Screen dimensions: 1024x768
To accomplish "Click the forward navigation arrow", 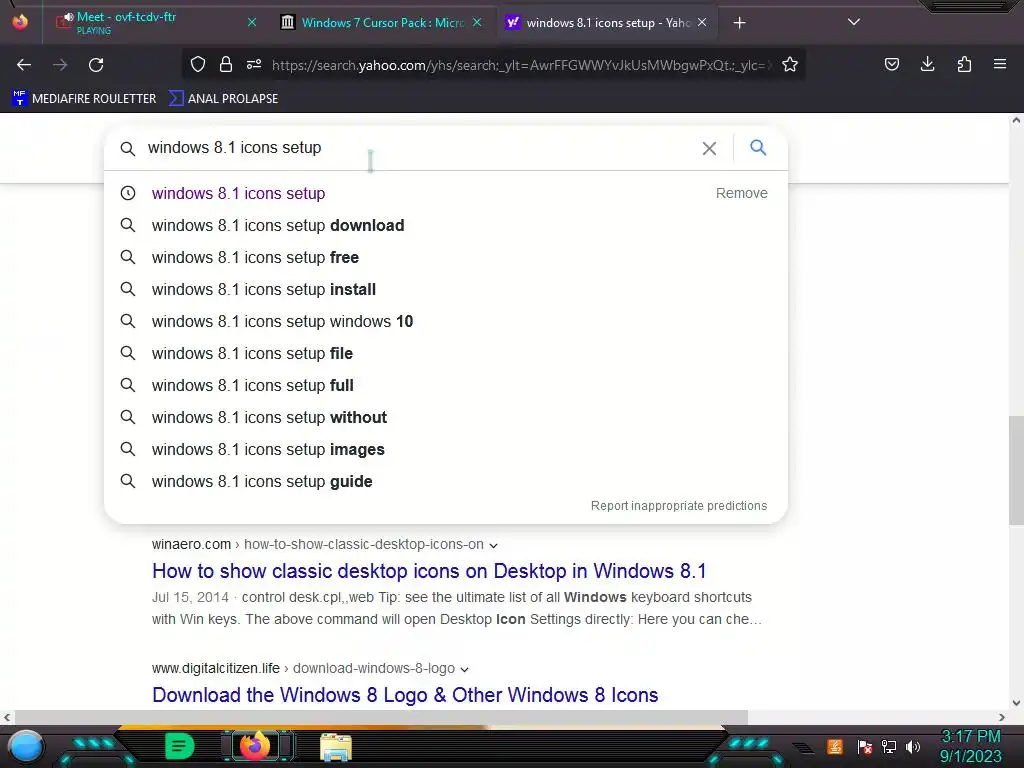I will [x=60, y=65].
